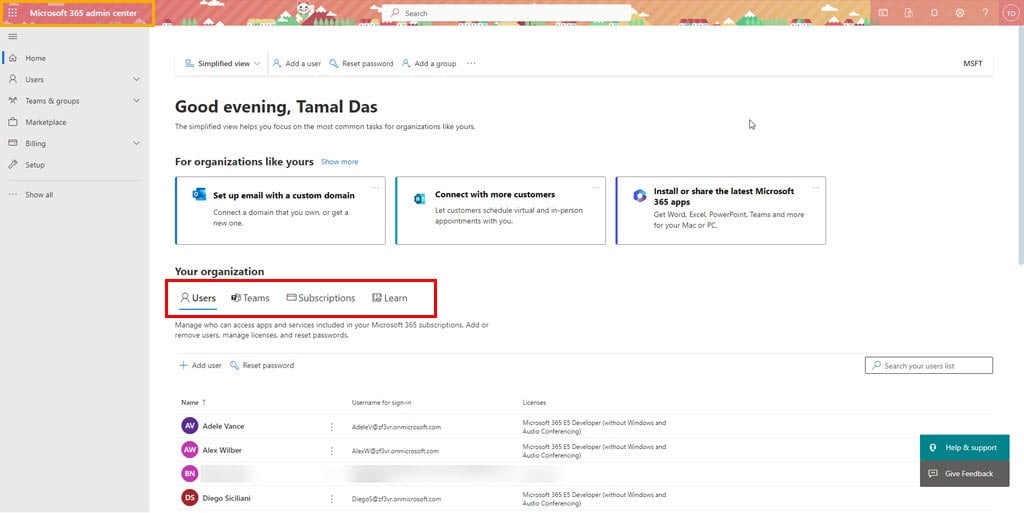1024x513 pixels.
Task: Open Set up email with custom domain card
Action: pyautogui.click(x=280, y=210)
